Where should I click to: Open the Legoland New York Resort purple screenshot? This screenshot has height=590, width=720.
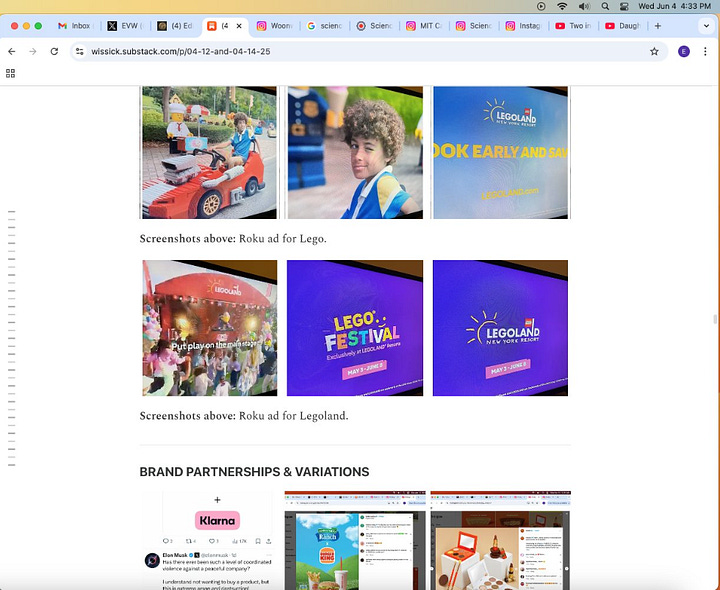click(x=501, y=328)
